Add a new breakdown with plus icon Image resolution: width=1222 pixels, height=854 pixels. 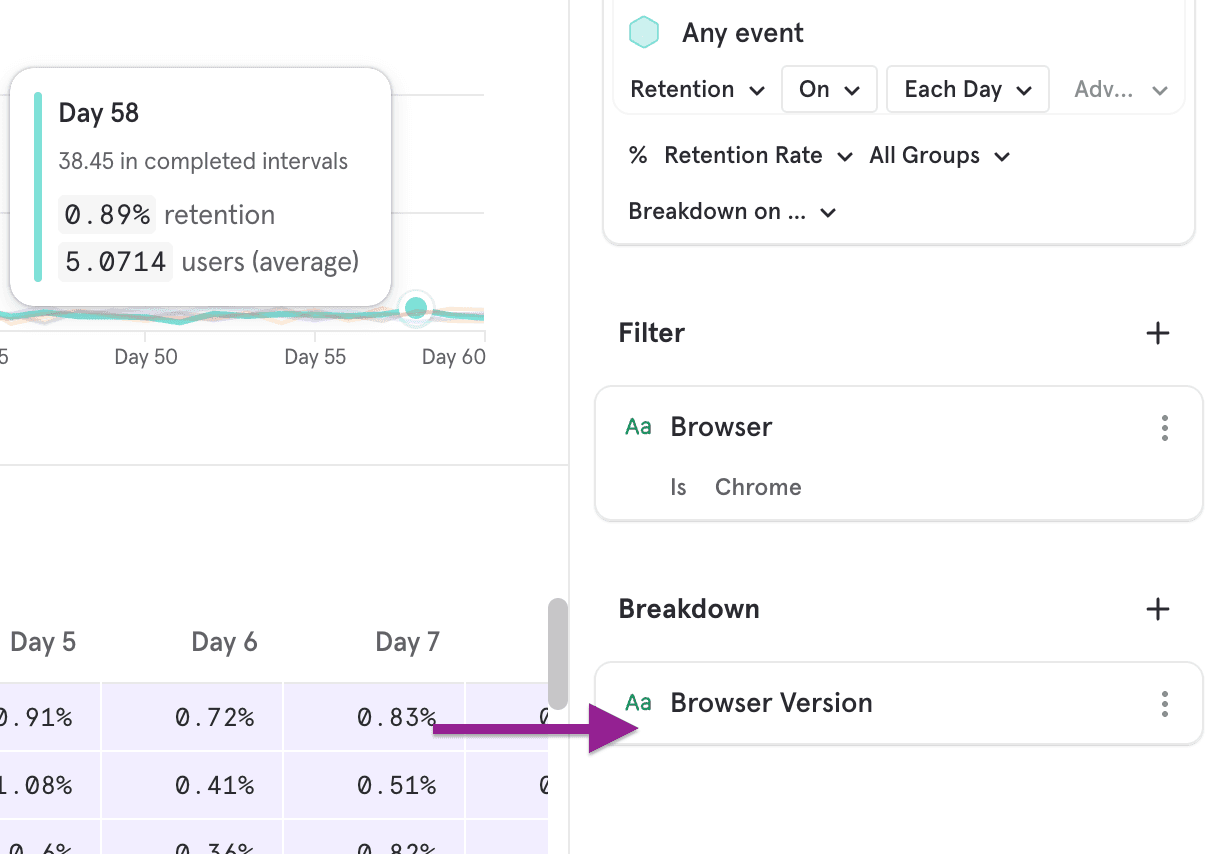pos(1157,609)
